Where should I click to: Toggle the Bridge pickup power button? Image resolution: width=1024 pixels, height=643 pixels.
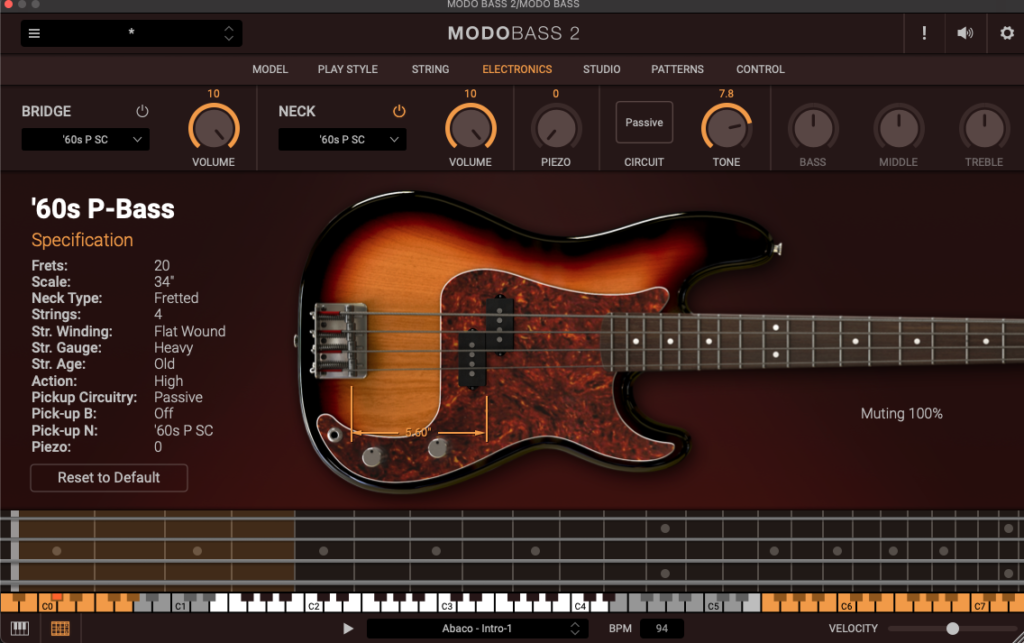[142, 111]
